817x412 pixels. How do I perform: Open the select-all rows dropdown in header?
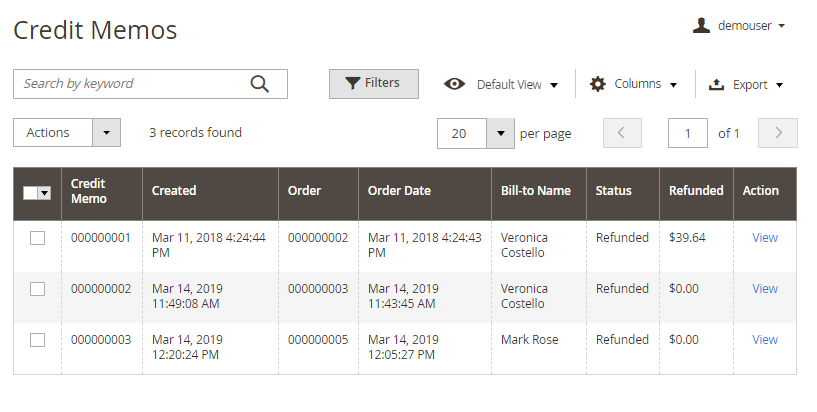[x=44, y=193]
